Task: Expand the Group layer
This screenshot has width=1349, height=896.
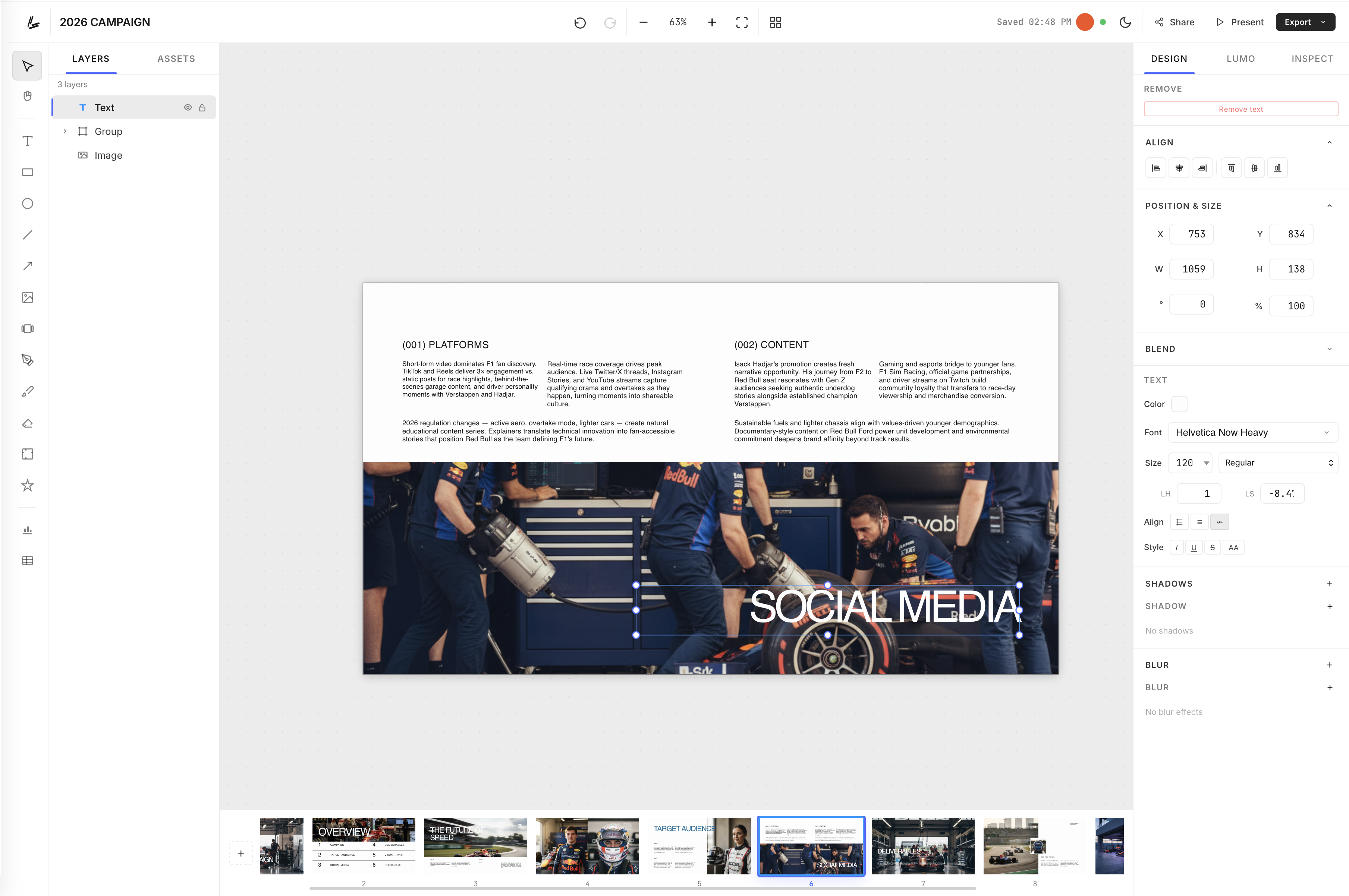Action: (65, 132)
